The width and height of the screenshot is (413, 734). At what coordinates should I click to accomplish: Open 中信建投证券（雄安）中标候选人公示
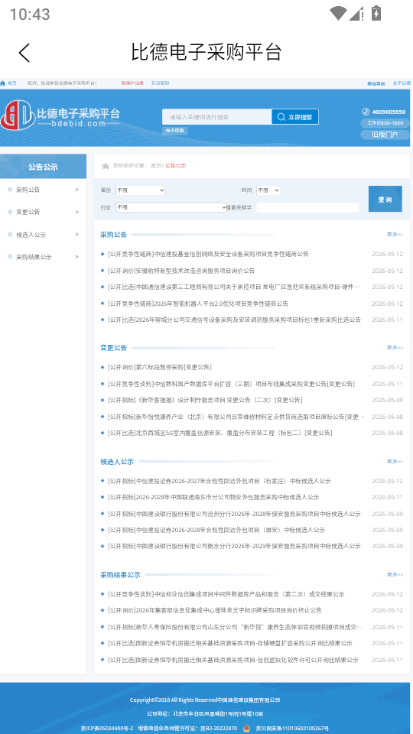[216, 530]
